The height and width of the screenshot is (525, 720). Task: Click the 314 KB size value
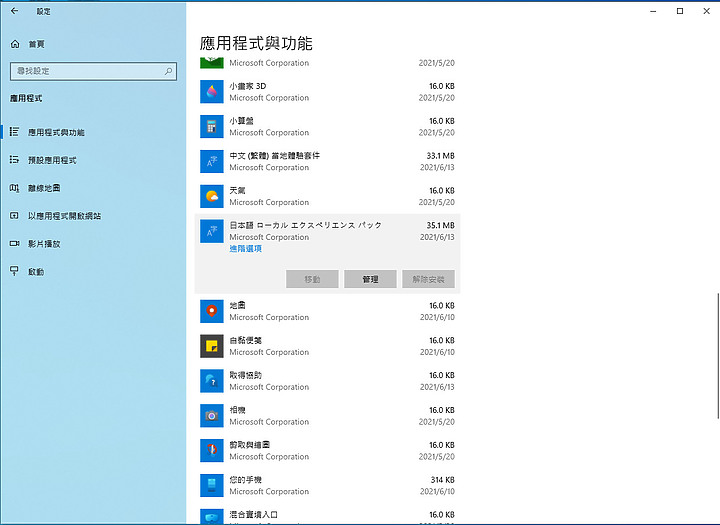(443, 480)
